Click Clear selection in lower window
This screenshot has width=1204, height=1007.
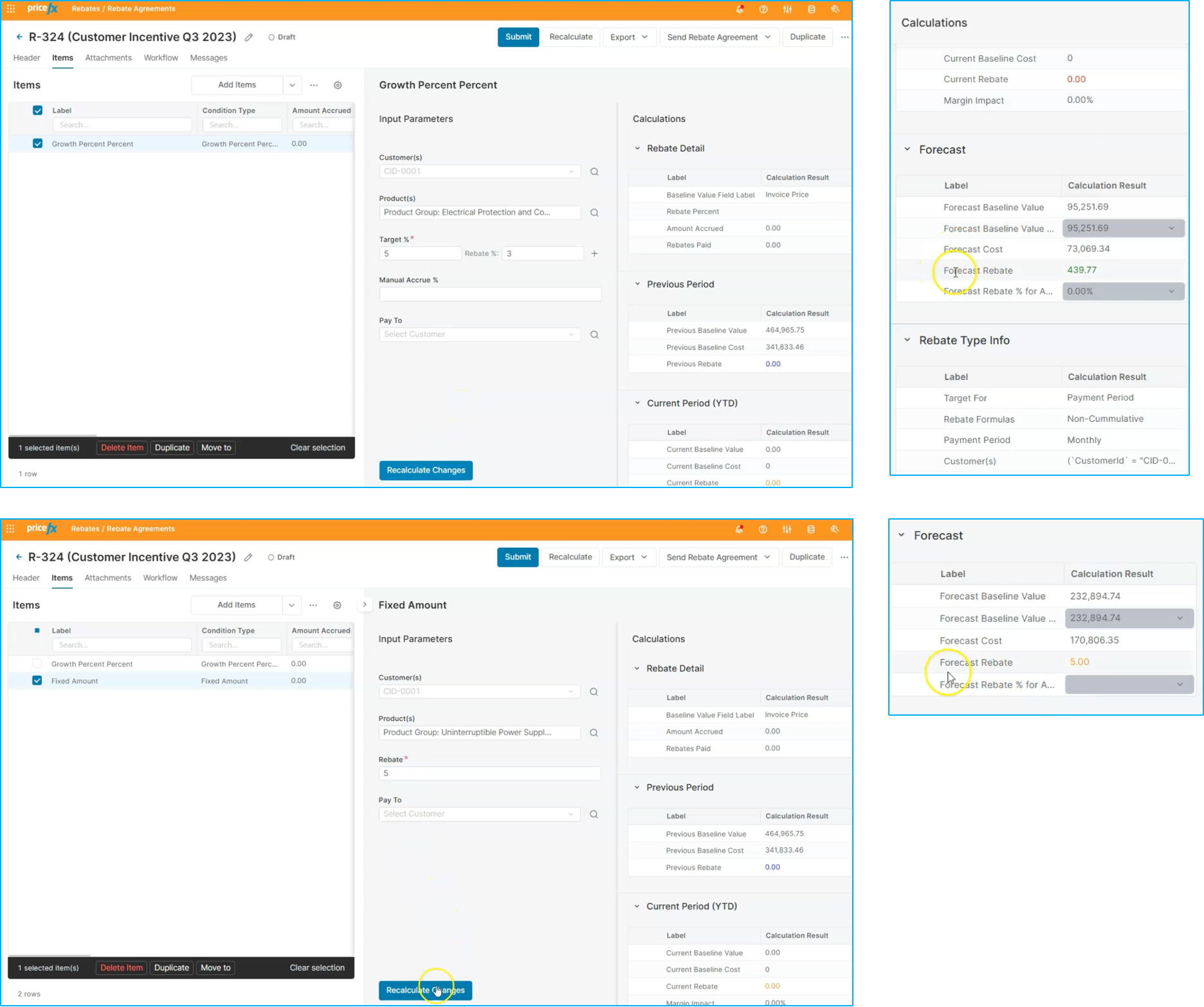[317, 968]
